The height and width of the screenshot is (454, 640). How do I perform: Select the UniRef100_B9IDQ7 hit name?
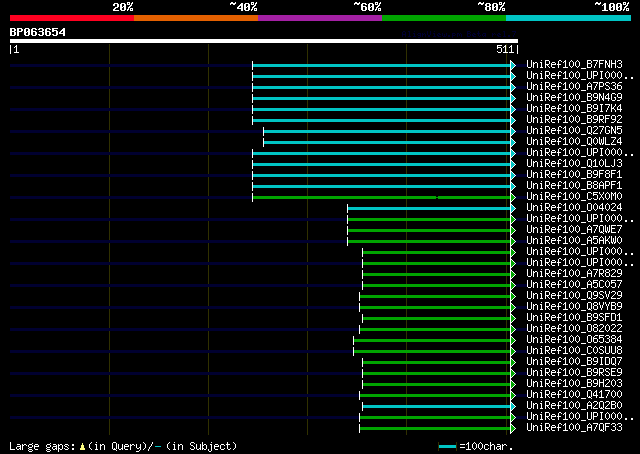point(574,362)
